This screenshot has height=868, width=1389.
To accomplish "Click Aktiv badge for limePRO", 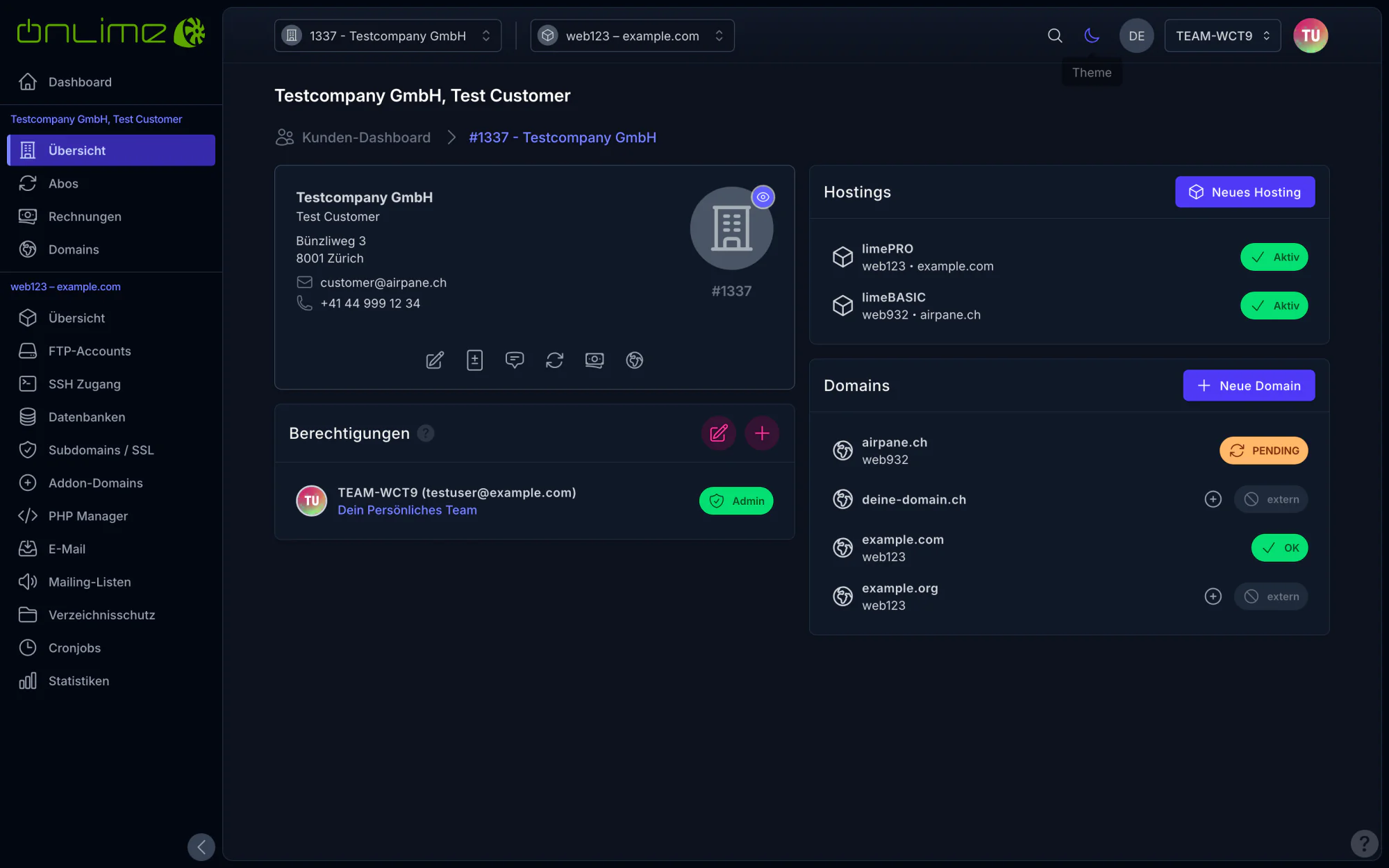I will pyautogui.click(x=1274, y=257).
